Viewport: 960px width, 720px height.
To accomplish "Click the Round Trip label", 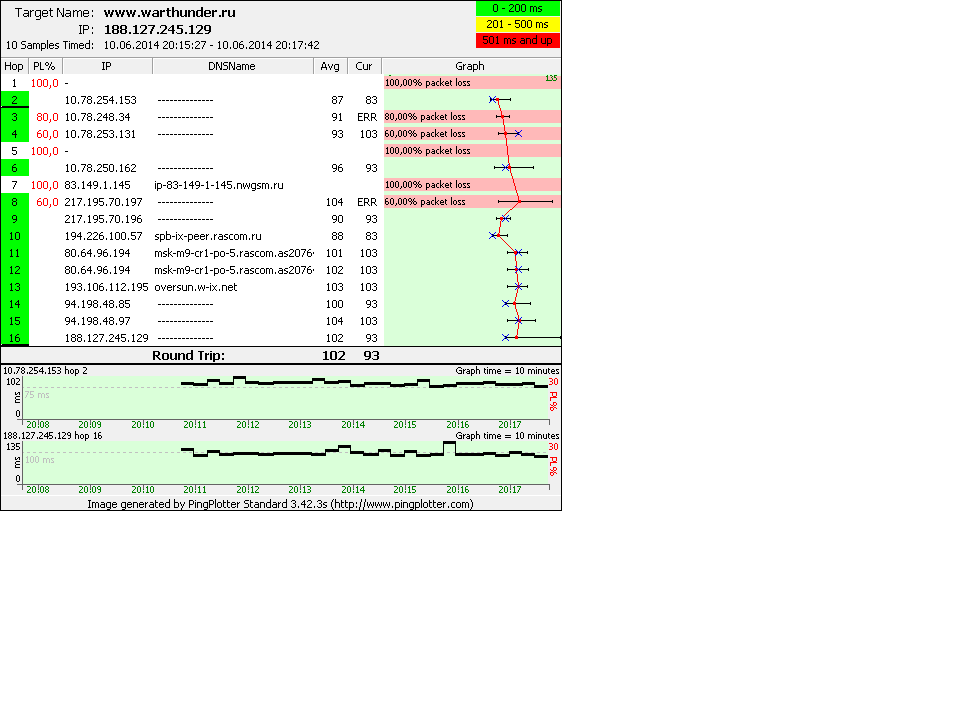I will 189,356.
